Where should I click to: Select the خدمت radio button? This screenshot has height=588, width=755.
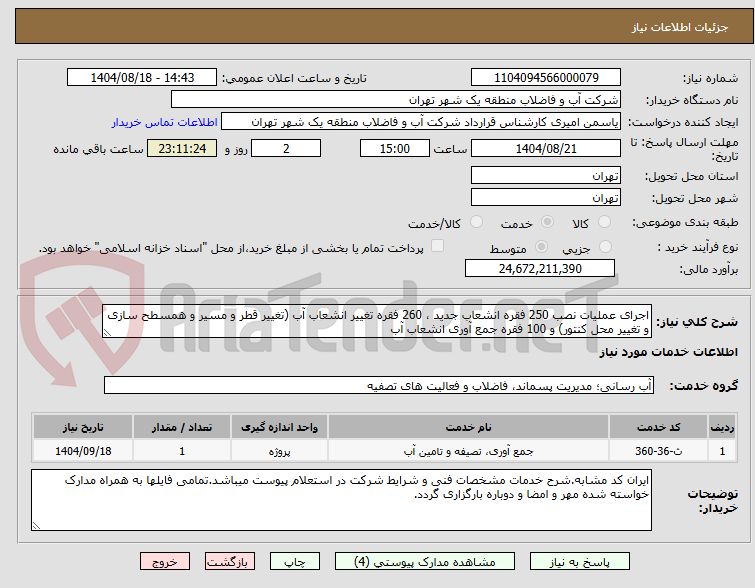point(547,222)
